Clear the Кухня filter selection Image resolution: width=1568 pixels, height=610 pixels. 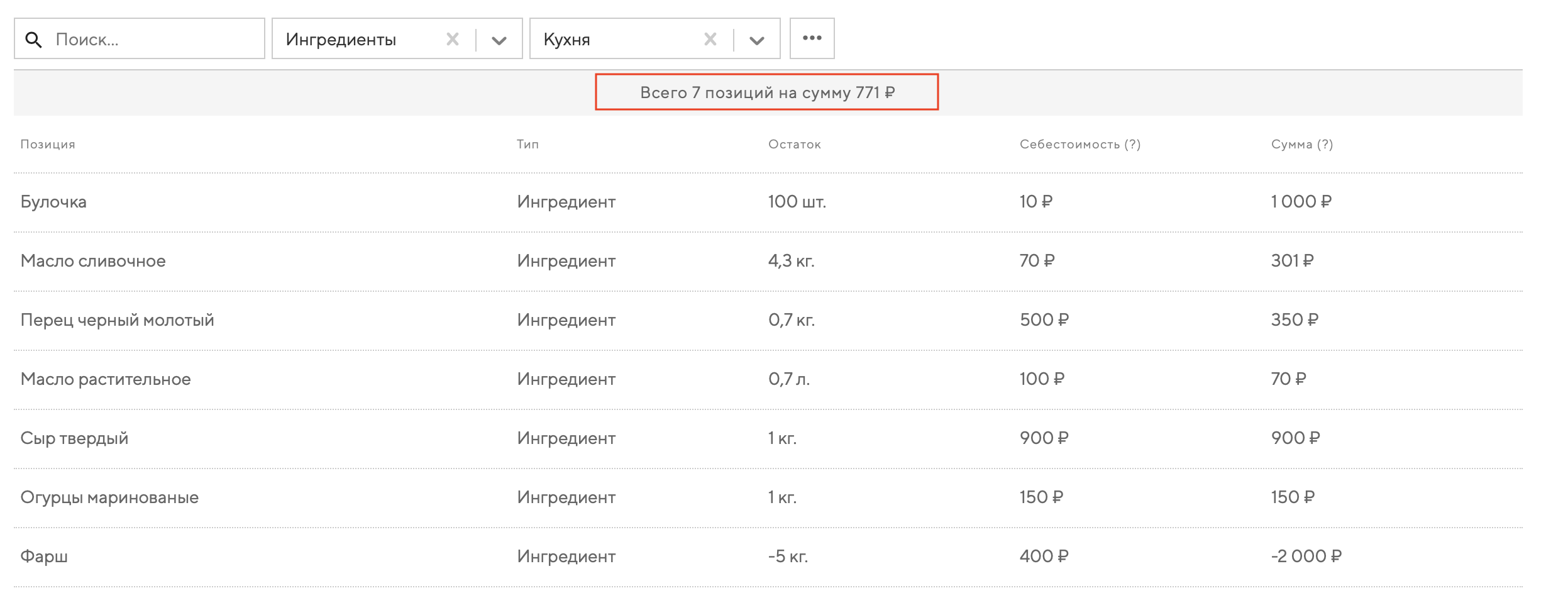(710, 40)
